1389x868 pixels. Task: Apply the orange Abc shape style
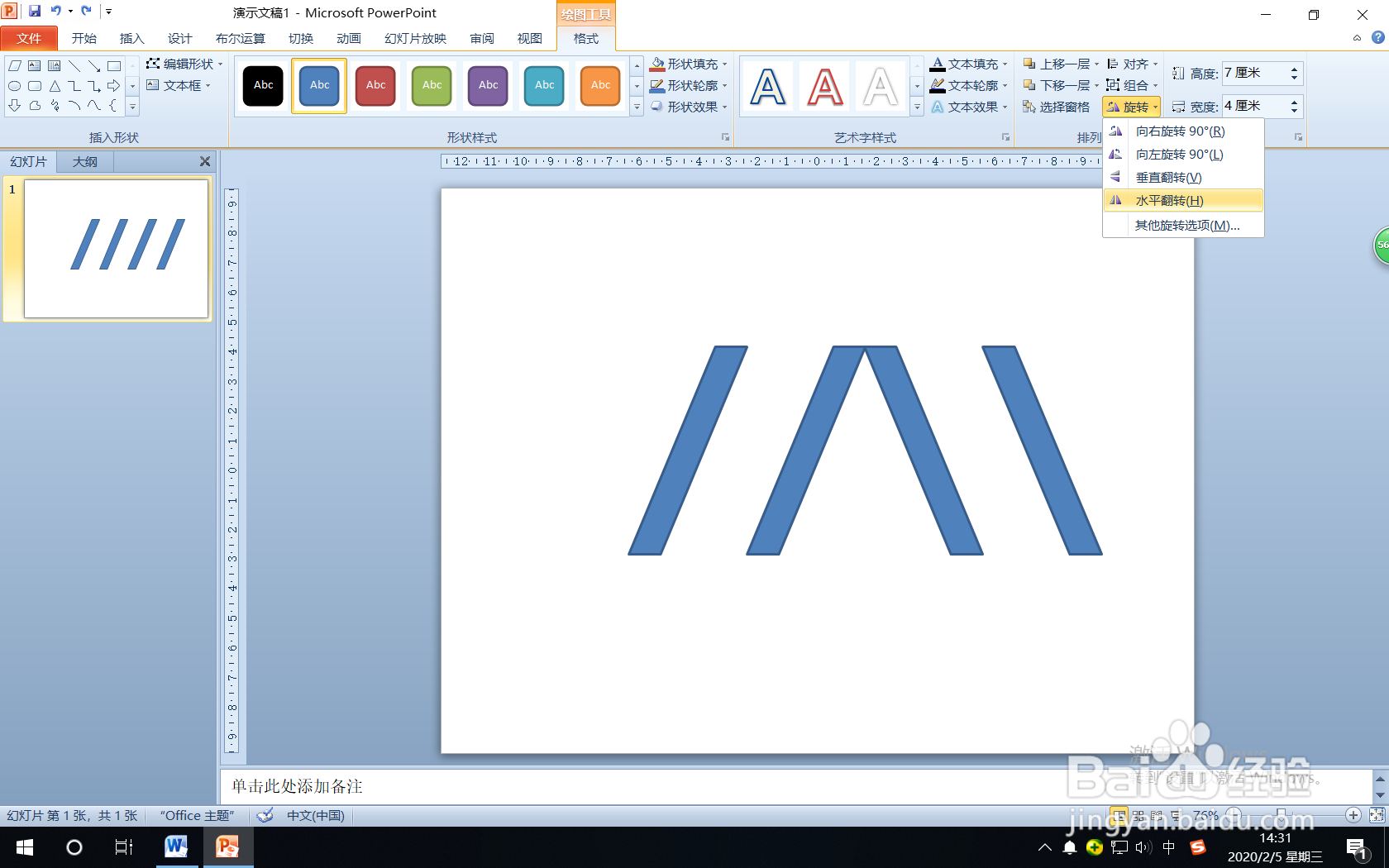[x=600, y=86]
